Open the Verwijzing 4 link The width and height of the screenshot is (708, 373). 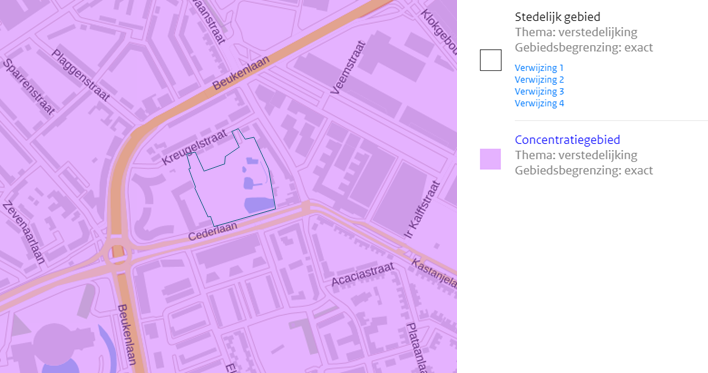[x=539, y=103]
